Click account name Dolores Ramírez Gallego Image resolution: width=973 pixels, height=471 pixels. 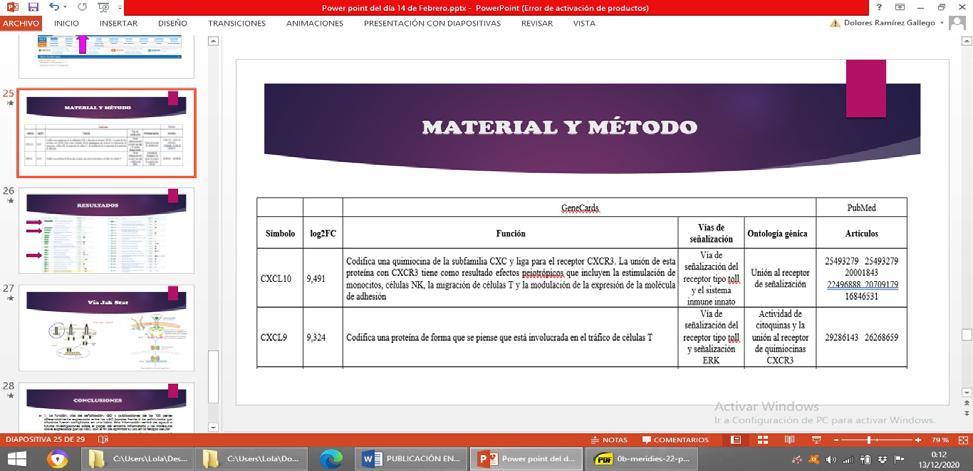coord(889,23)
